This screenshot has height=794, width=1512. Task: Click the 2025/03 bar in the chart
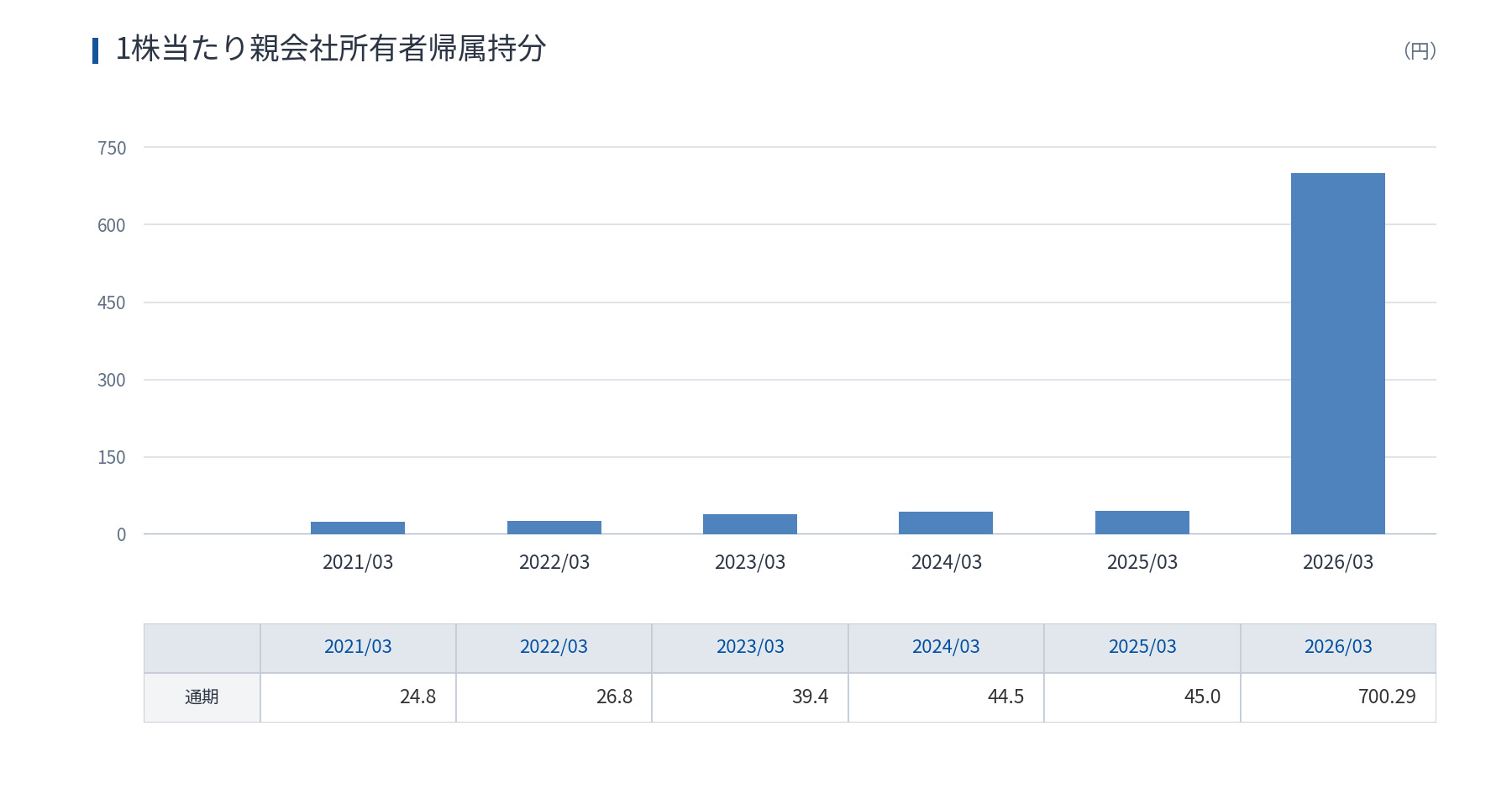coord(1142,523)
